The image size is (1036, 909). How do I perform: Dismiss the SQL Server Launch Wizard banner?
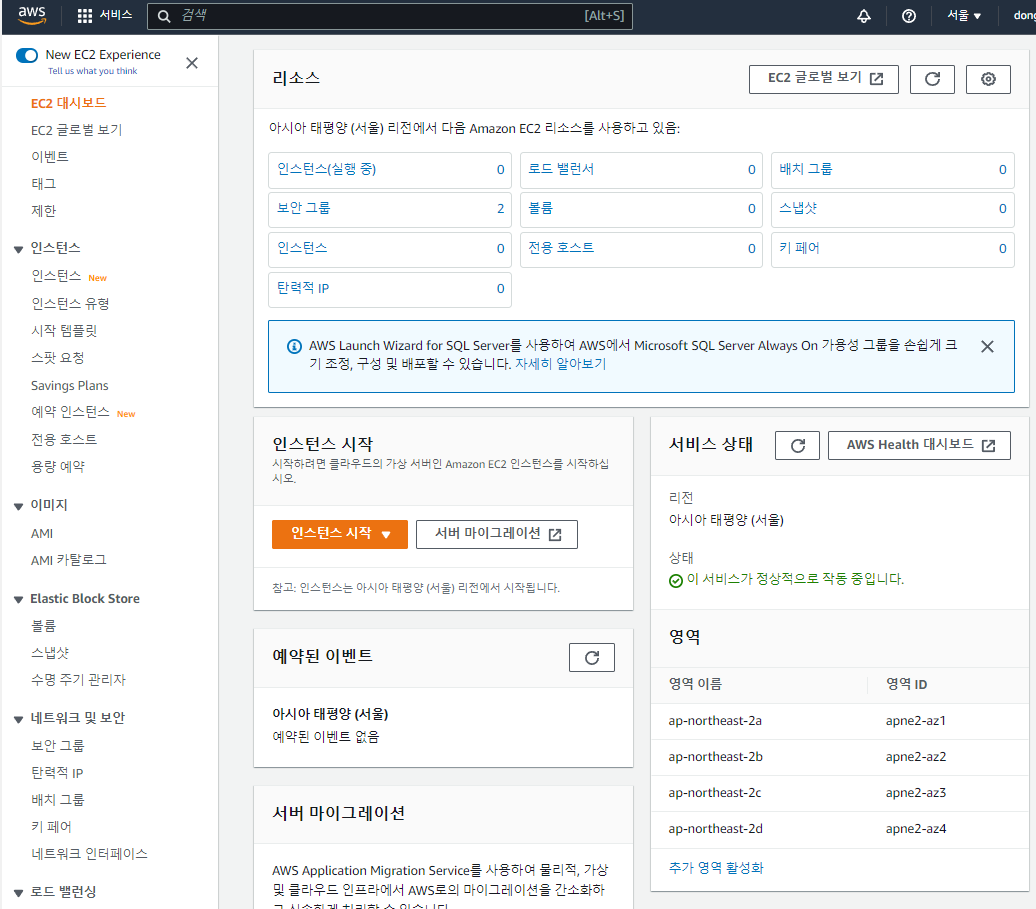click(987, 346)
